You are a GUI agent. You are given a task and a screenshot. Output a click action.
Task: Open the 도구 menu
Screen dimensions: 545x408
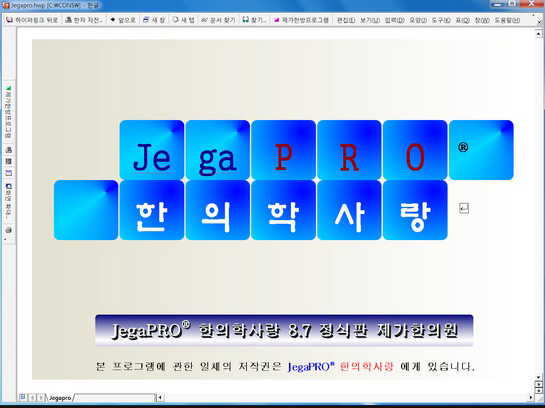coord(441,21)
